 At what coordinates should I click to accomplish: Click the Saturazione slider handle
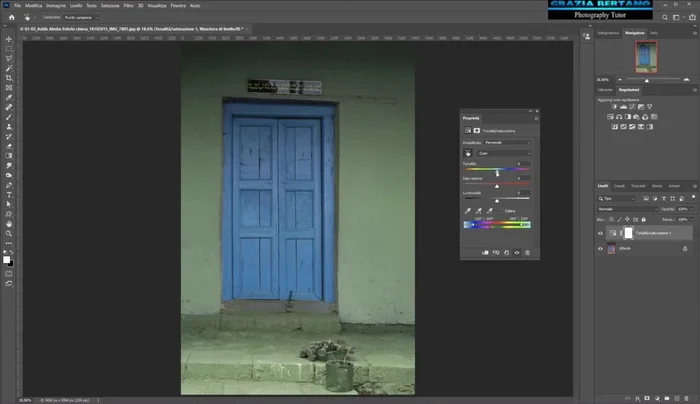pyautogui.click(x=497, y=186)
